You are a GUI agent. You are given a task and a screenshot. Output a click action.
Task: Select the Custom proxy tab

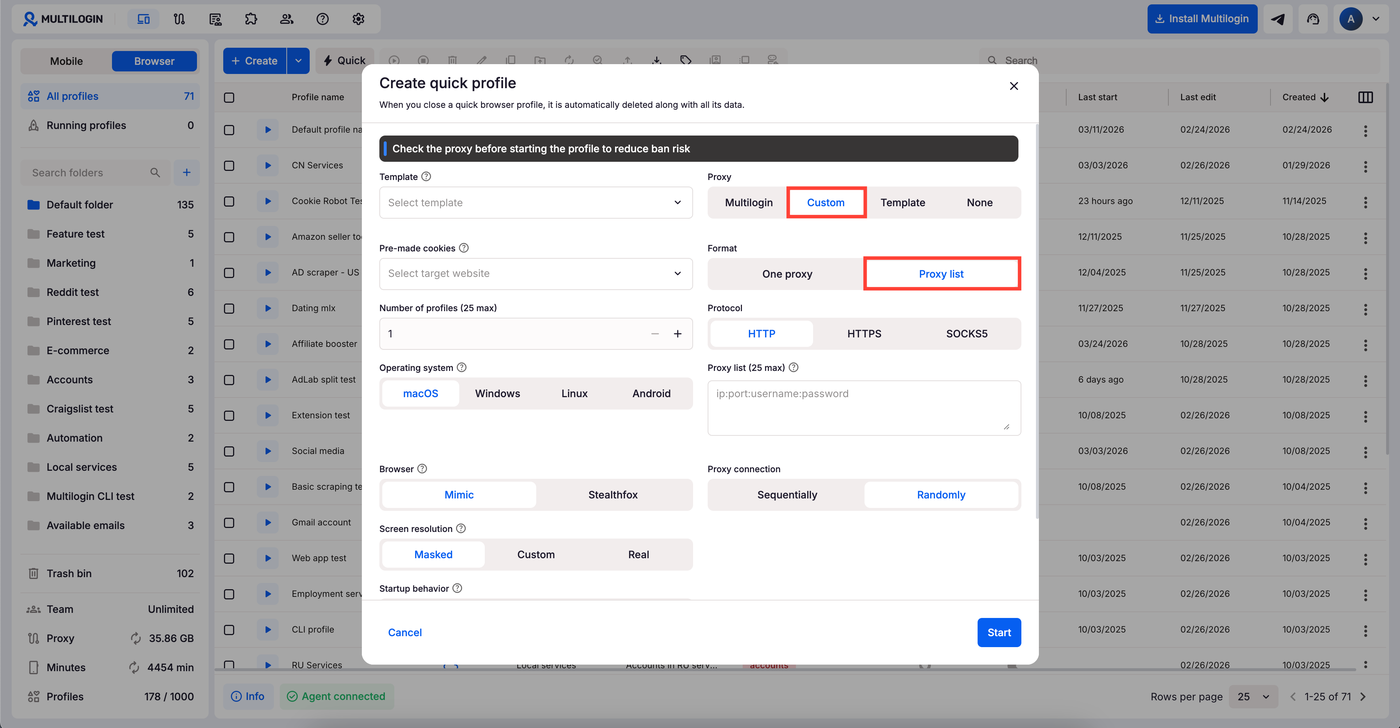(x=826, y=202)
